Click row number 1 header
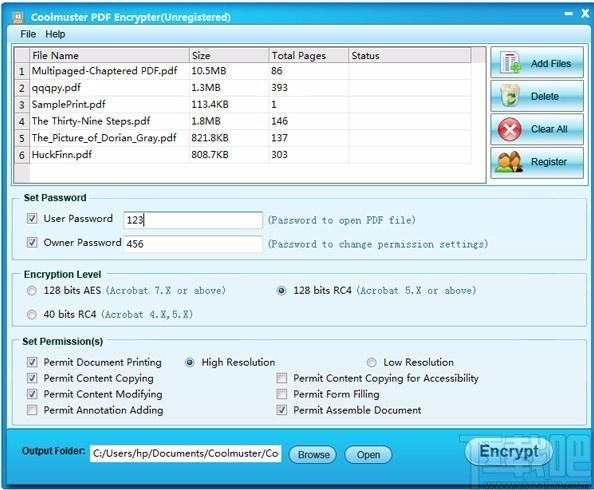The image size is (594, 490). (22, 71)
